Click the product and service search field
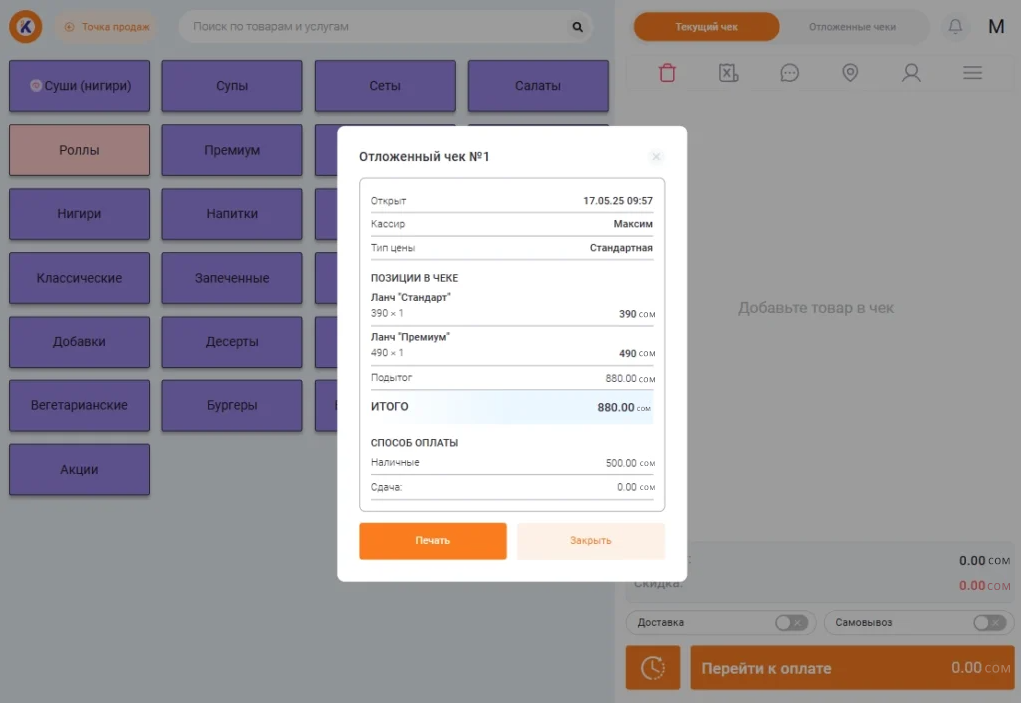The height and width of the screenshot is (703, 1021). pos(375,27)
